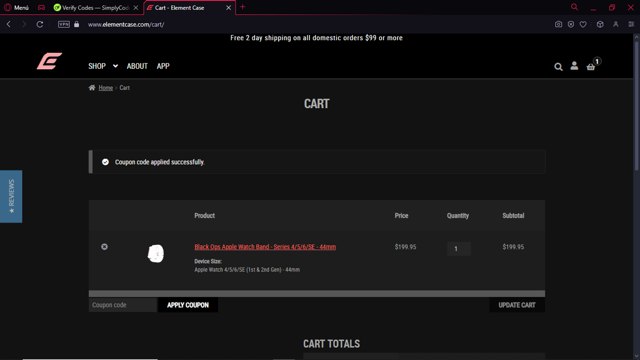
Task: Open the ad blocker shield icon
Action: click(571, 24)
